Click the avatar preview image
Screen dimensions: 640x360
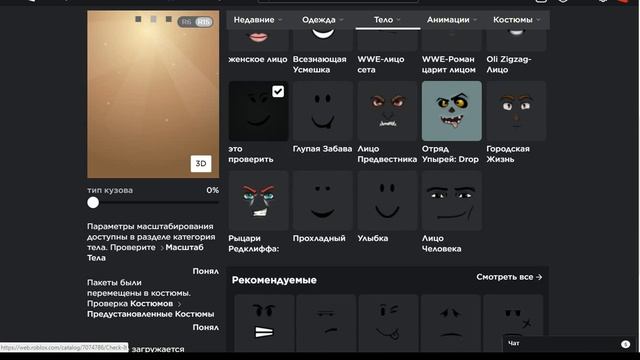[153, 94]
